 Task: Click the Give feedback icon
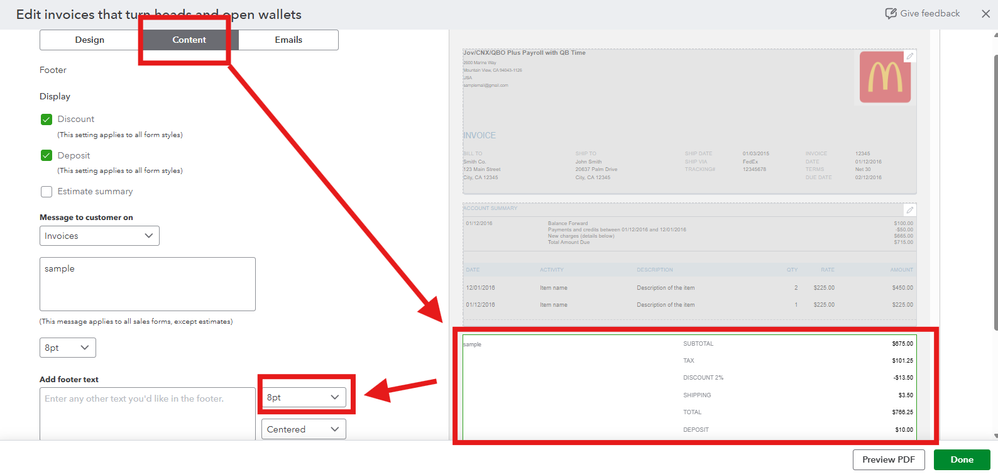tap(891, 14)
